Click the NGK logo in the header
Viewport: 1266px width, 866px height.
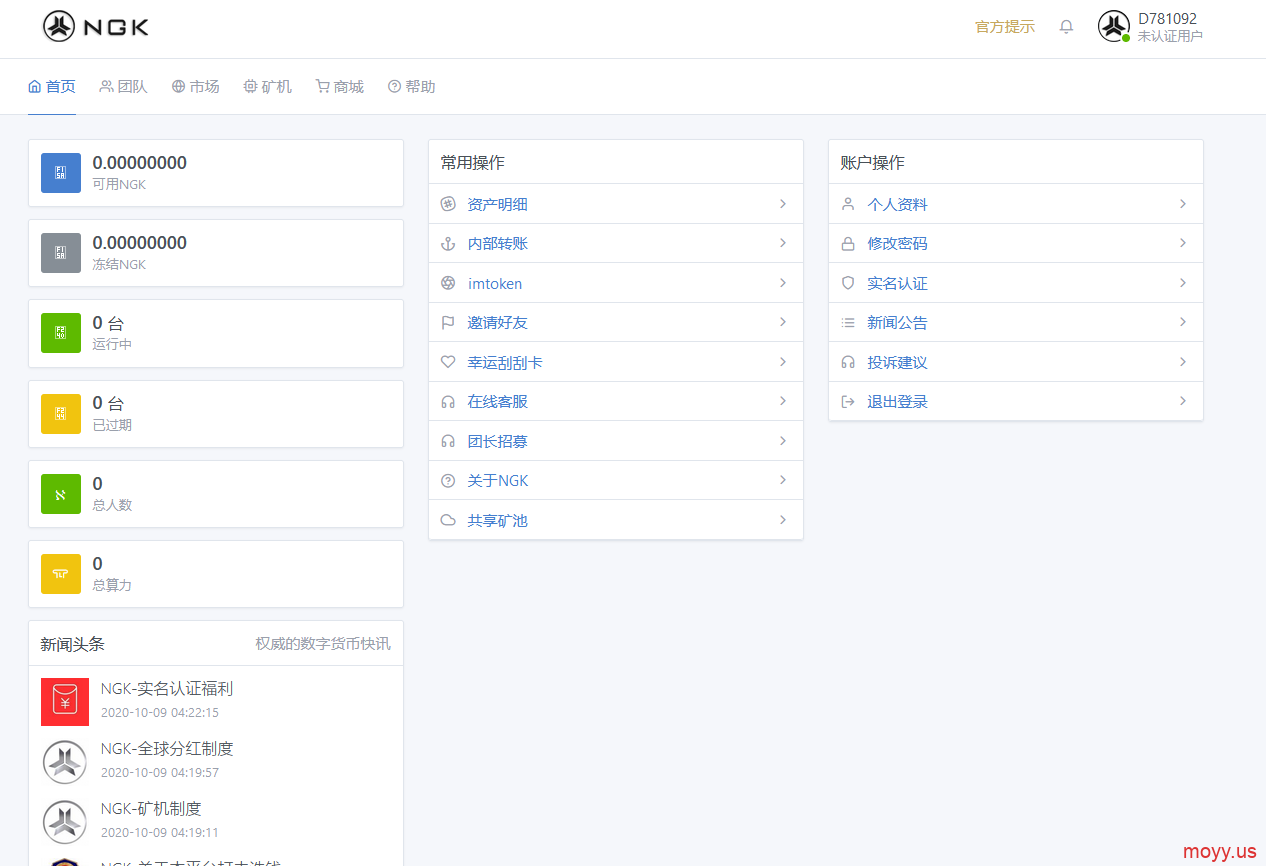pyautogui.click(x=96, y=27)
